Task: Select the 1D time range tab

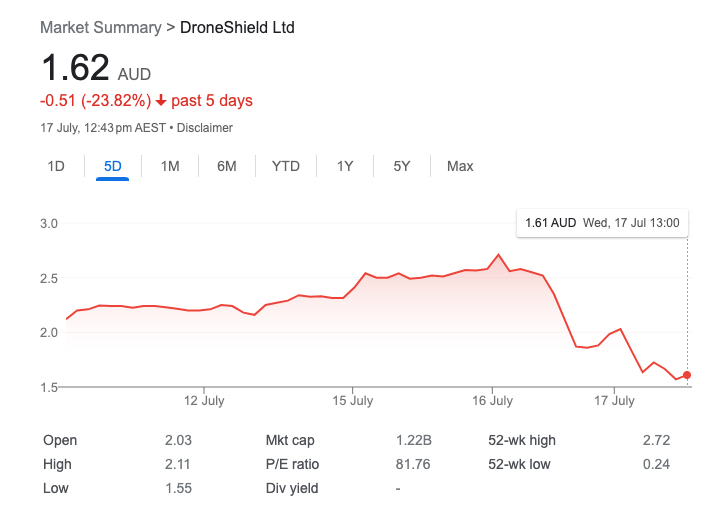Action: [x=56, y=166]
